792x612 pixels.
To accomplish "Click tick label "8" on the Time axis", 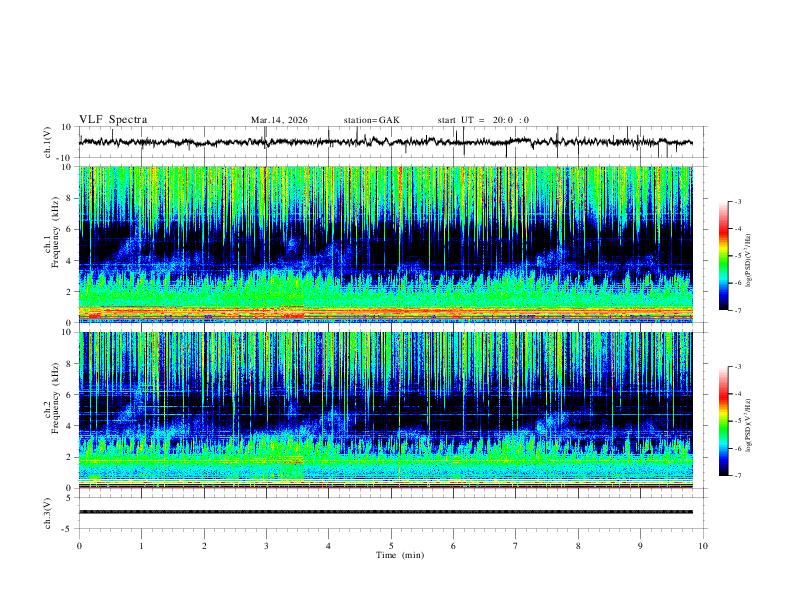I will point(578,546).
